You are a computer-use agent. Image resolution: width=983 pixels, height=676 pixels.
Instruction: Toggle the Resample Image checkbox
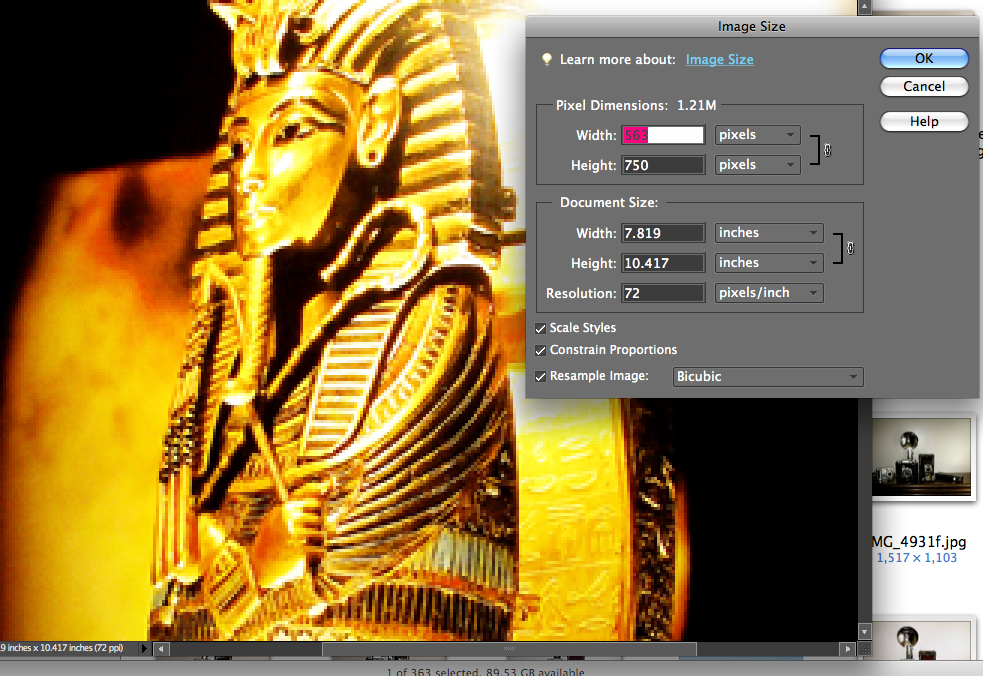pos(540,377)
